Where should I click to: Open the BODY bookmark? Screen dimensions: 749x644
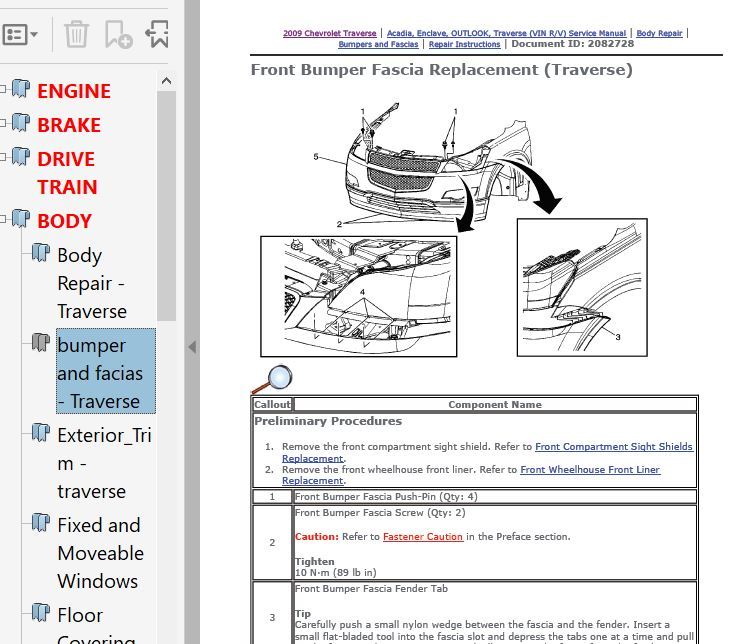tap(64, 221)
